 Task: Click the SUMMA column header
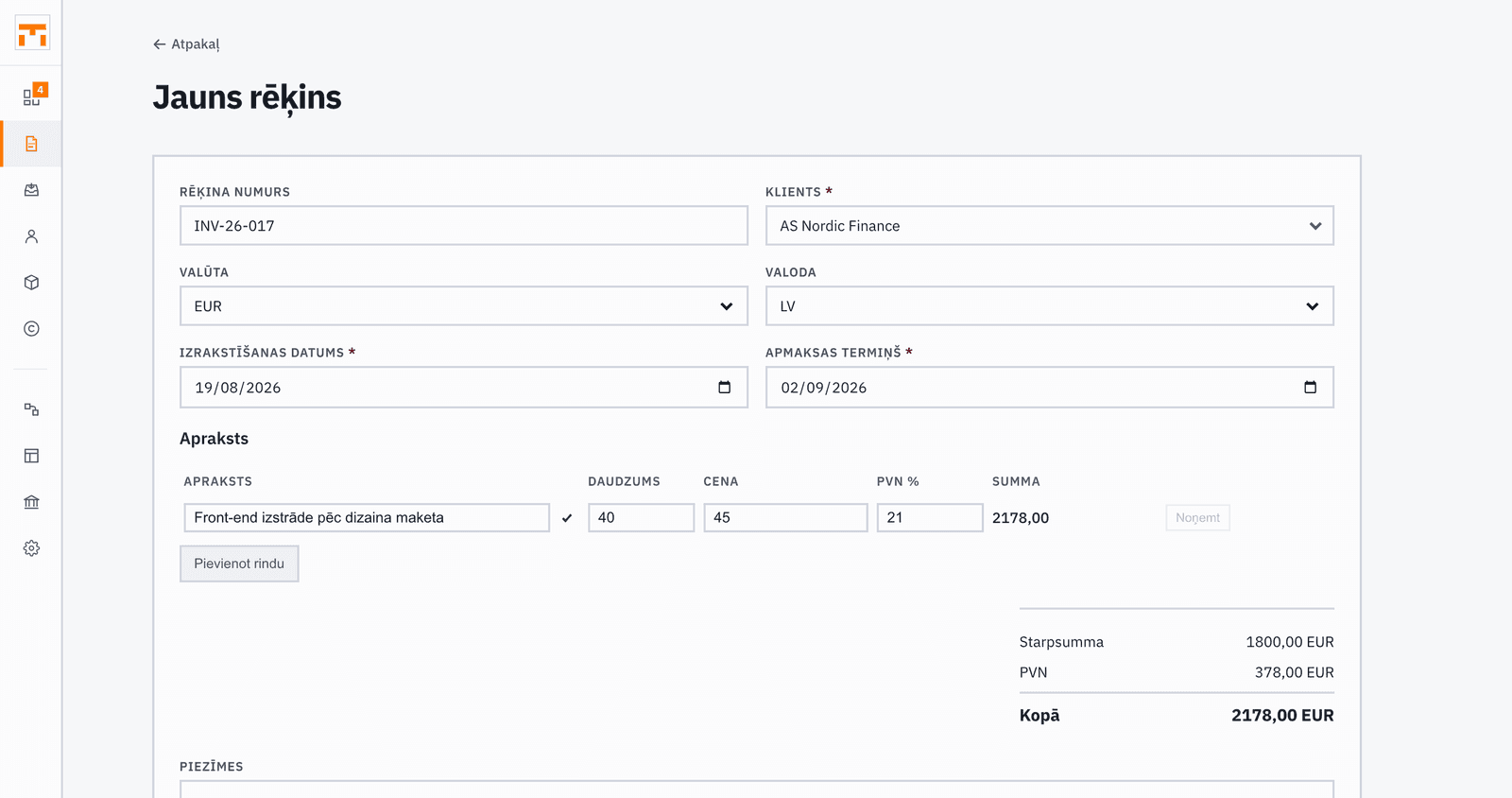pyautogui.click(x=1016, y=481)
